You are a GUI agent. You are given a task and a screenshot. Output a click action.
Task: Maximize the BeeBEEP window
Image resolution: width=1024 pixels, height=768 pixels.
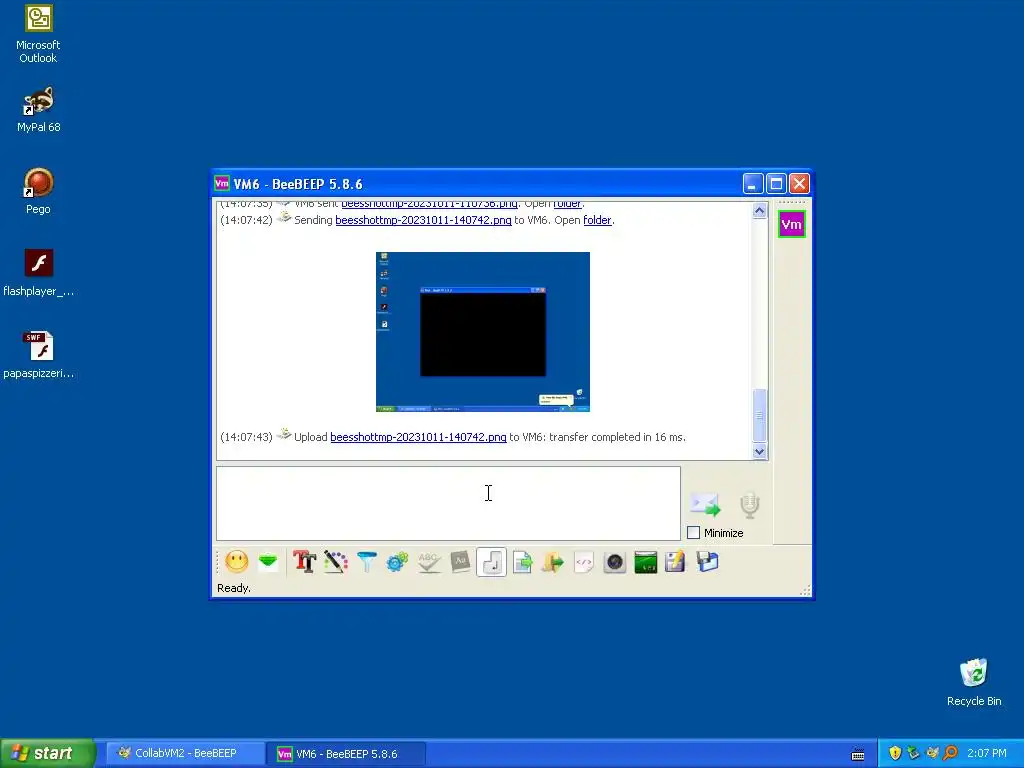776,184
